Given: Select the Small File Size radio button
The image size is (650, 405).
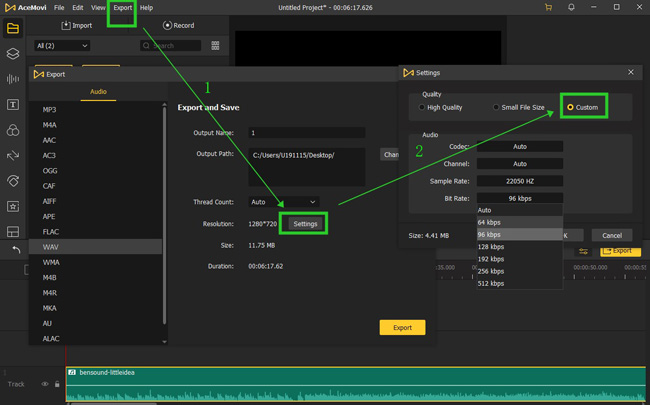Looking at the screenshot, I should [496, 107].
